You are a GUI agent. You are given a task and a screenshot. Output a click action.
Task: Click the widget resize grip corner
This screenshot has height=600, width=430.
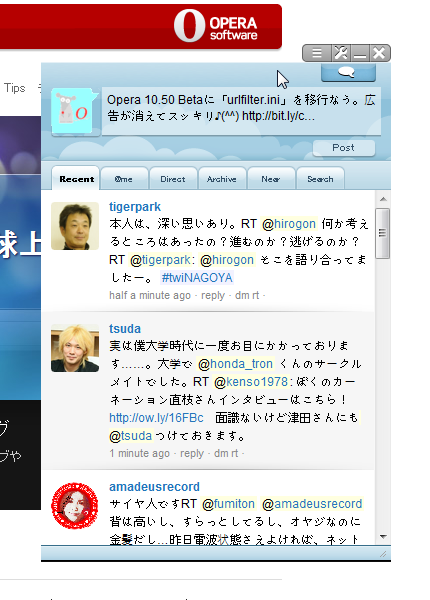[383, 554]
